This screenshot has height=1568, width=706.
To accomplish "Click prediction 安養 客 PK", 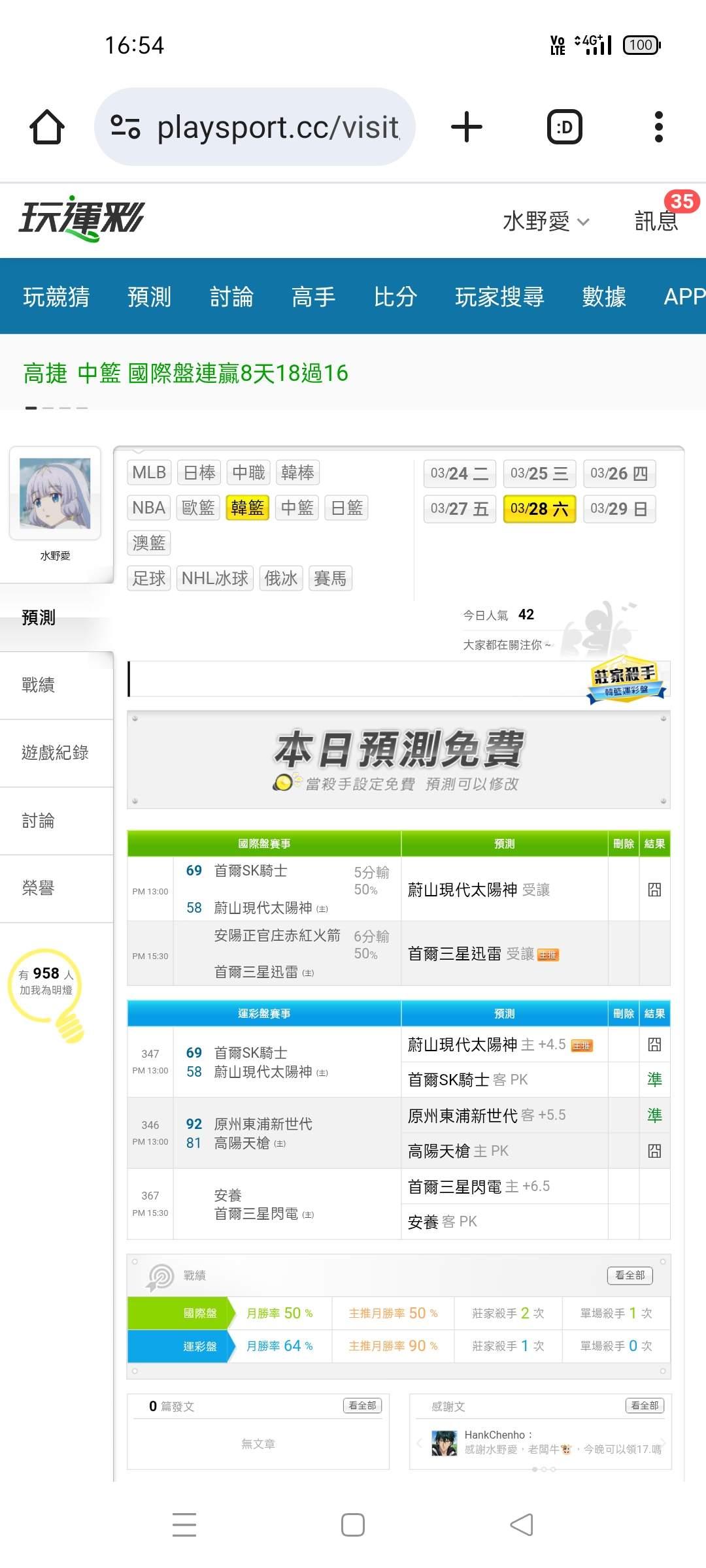I will pos(442,1222).
